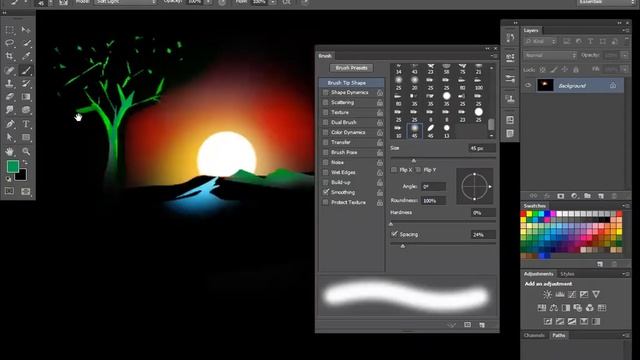Select the Move tool
The image size is (640, 360).
(26, 30)
